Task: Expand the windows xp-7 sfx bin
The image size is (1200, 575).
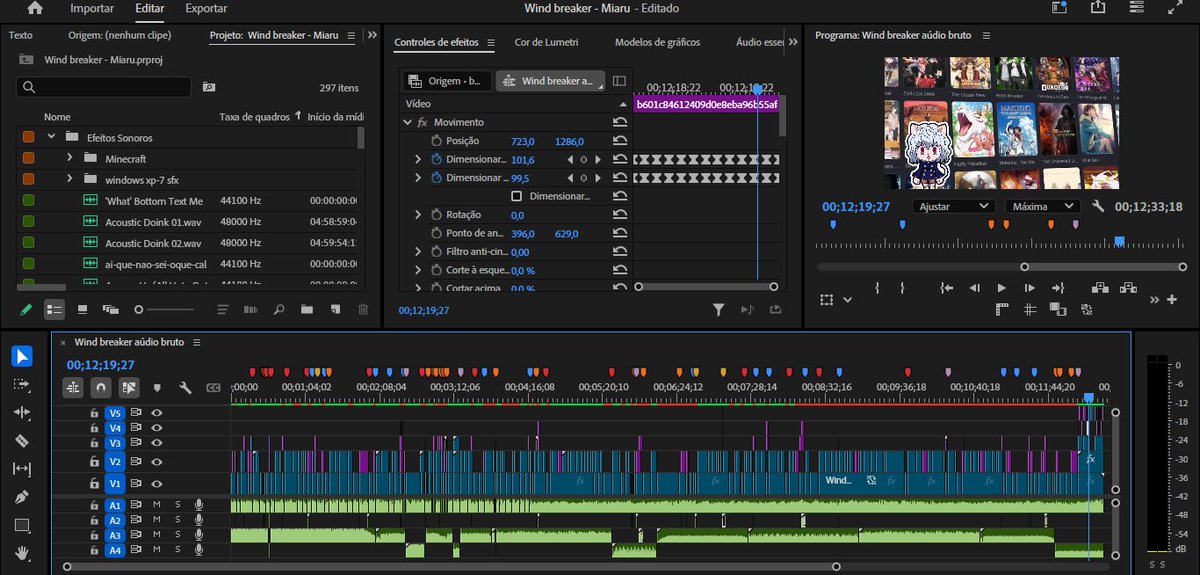Action: (70, 179)
